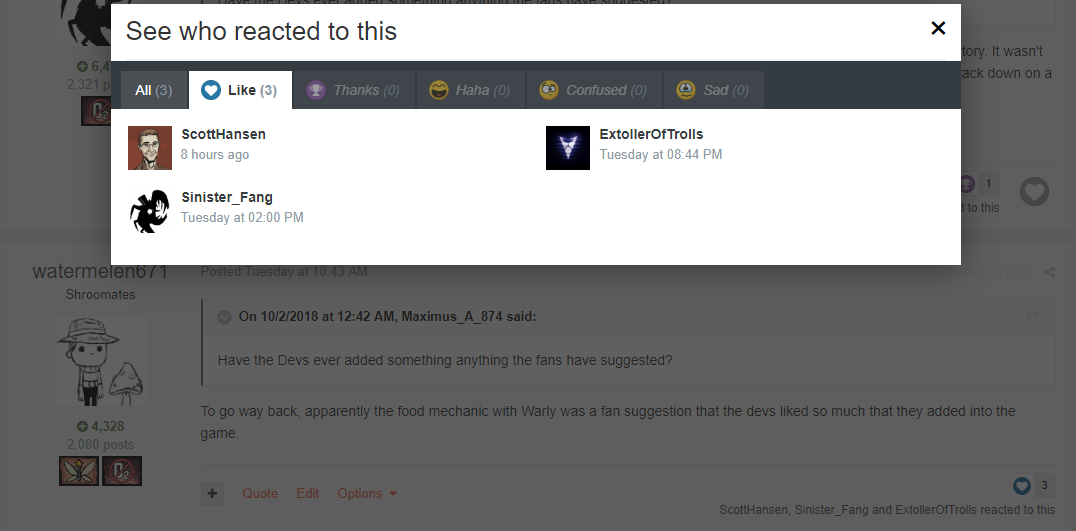The image size is (1076, 531).
Task: View the Sad (0) reactions tab
Action: (x=713, y=90)
